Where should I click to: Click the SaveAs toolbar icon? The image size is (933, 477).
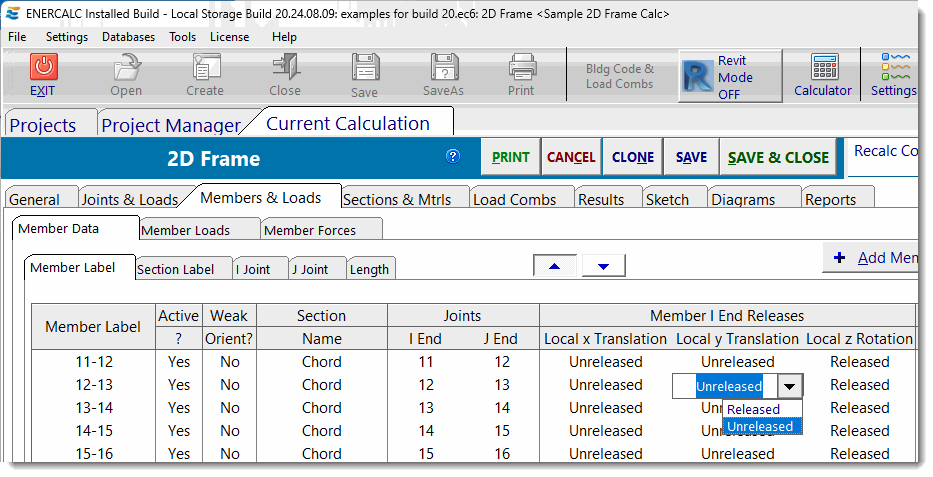[444, 68]
